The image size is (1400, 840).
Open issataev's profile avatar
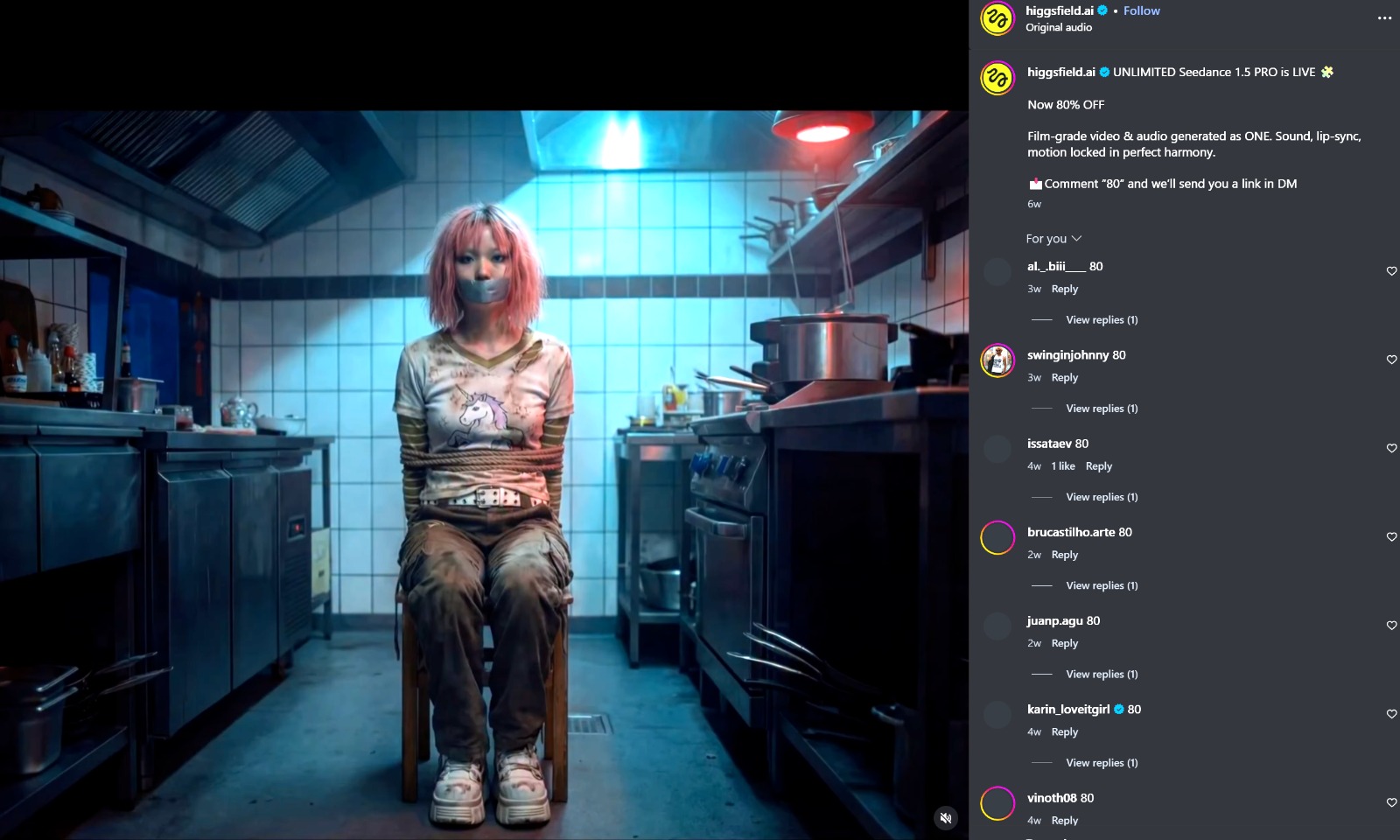(997, 449)
